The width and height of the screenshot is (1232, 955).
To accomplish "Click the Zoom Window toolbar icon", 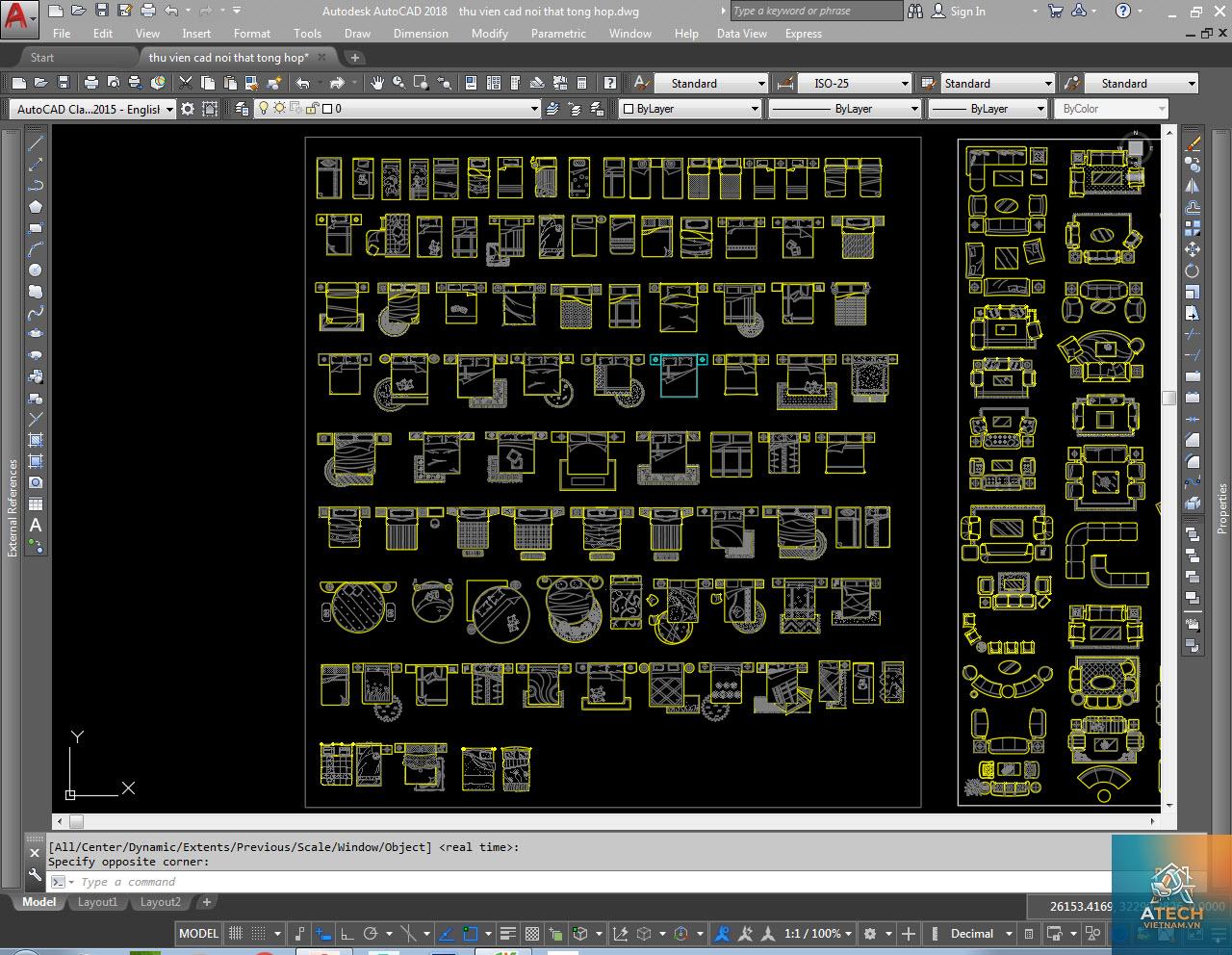I will [x=421, y=83].
